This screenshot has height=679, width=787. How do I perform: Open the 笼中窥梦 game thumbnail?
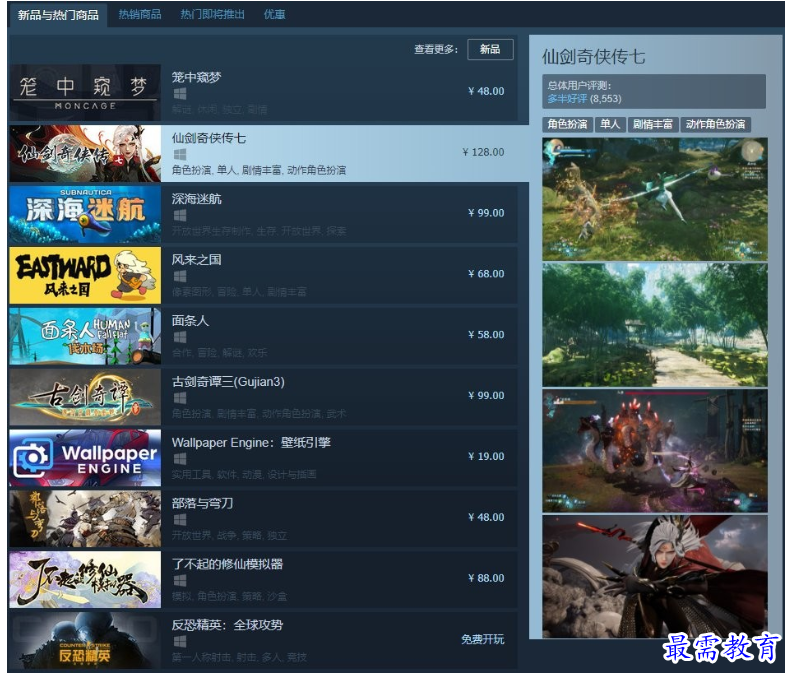(x=85, y=92)
